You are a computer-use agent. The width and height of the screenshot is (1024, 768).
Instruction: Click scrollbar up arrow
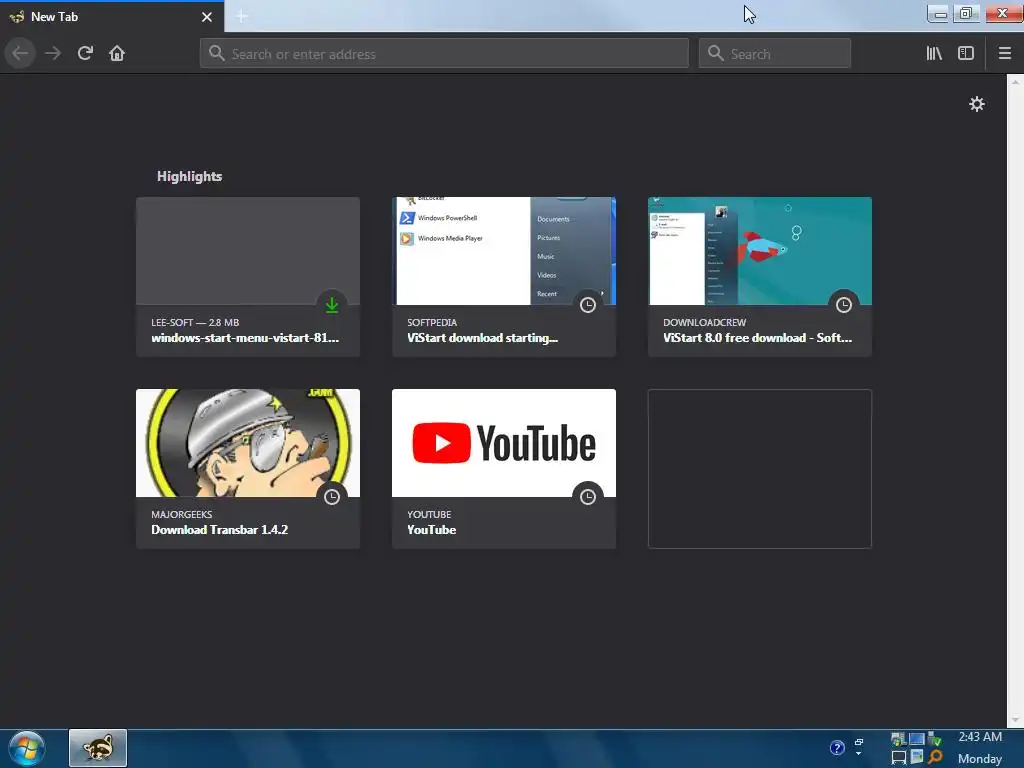click(1015, 81)
